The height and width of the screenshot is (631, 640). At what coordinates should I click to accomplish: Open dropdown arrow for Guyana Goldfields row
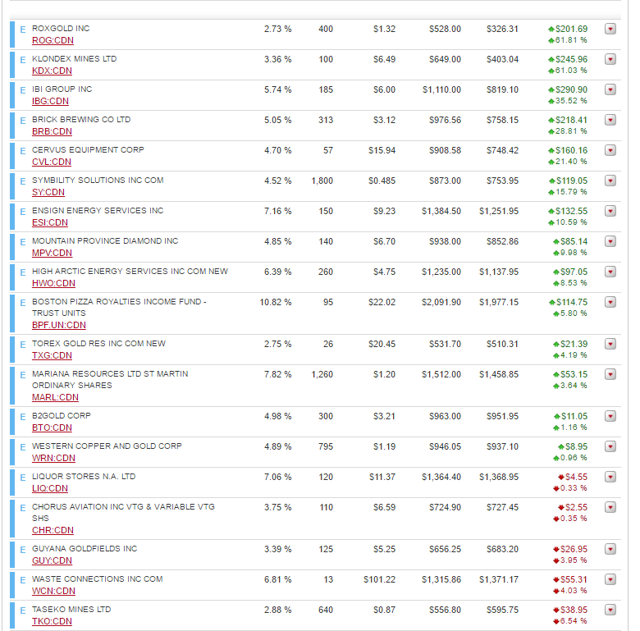click(x=610, y=549)
